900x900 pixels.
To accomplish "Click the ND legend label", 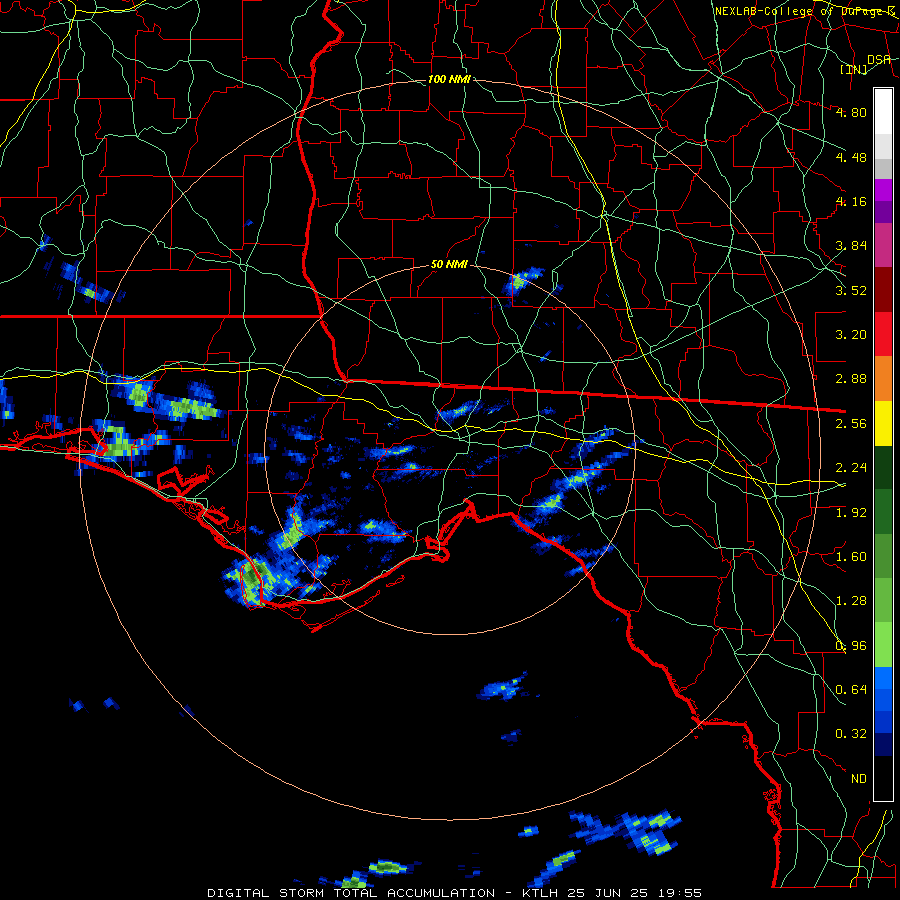I will (x=859, y=779).
